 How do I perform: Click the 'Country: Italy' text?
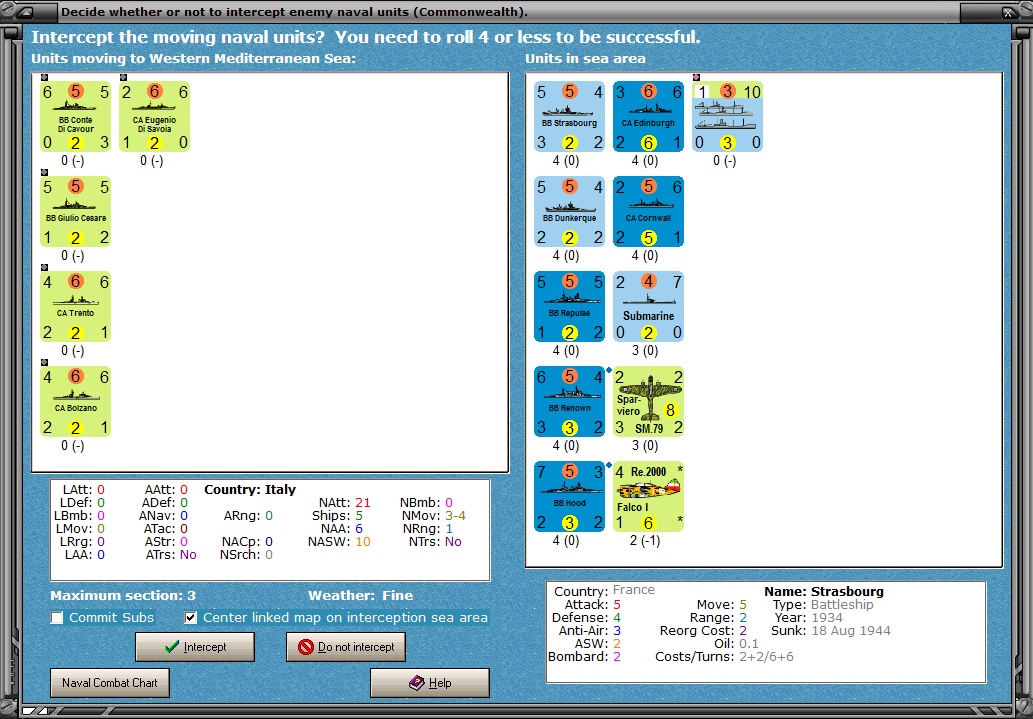coord(250,490)
